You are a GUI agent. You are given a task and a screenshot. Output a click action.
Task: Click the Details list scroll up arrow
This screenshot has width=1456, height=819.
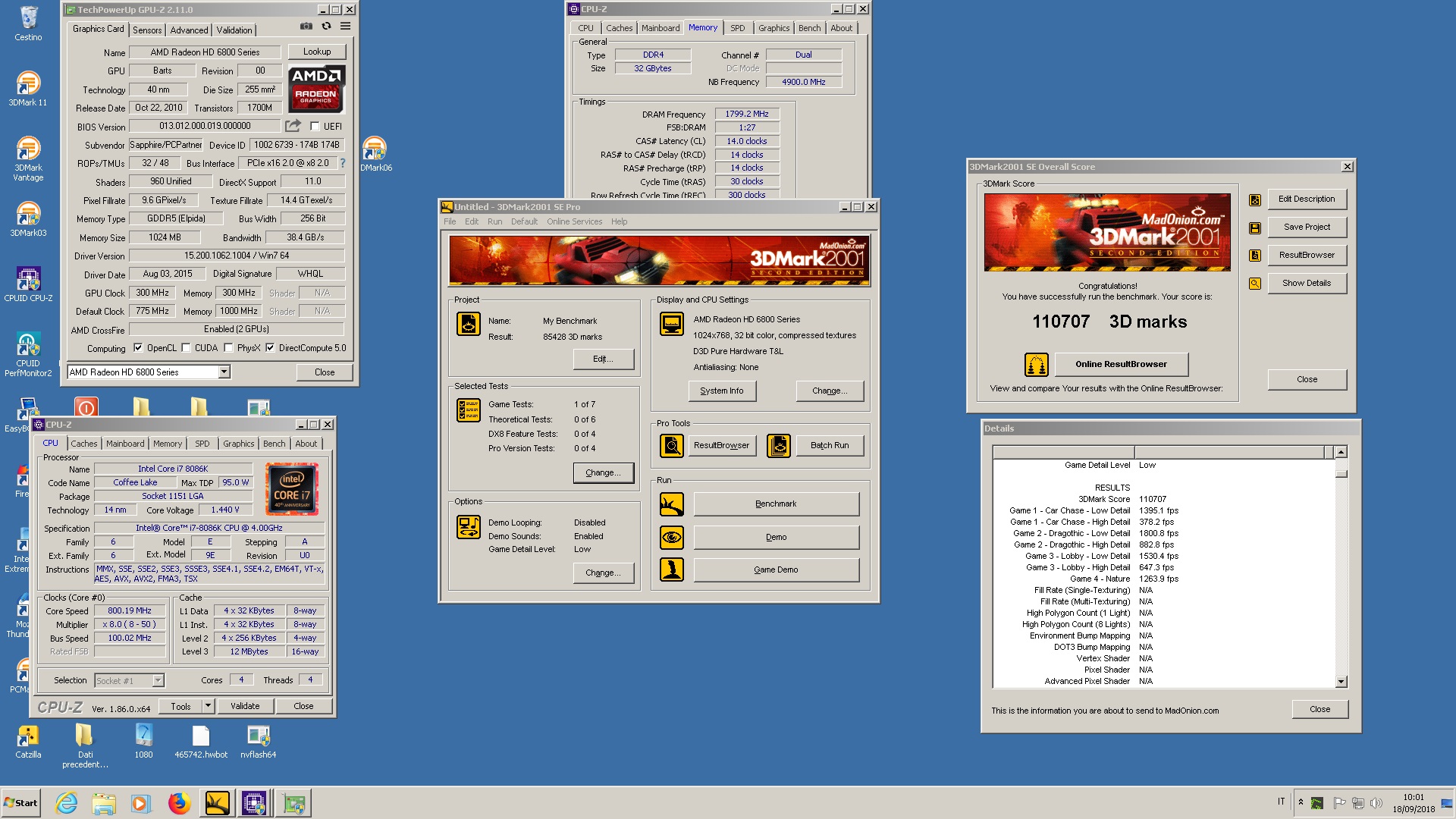1341,452
